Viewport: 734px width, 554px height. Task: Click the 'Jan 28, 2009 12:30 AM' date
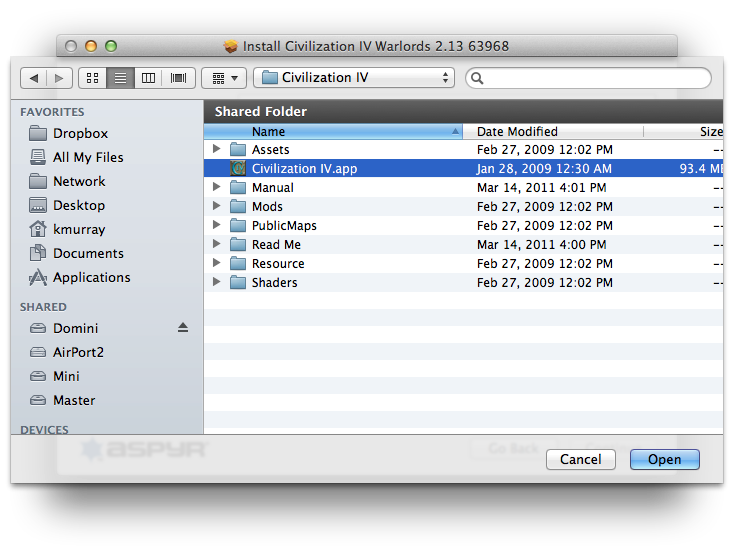click(x=544, y=169)
